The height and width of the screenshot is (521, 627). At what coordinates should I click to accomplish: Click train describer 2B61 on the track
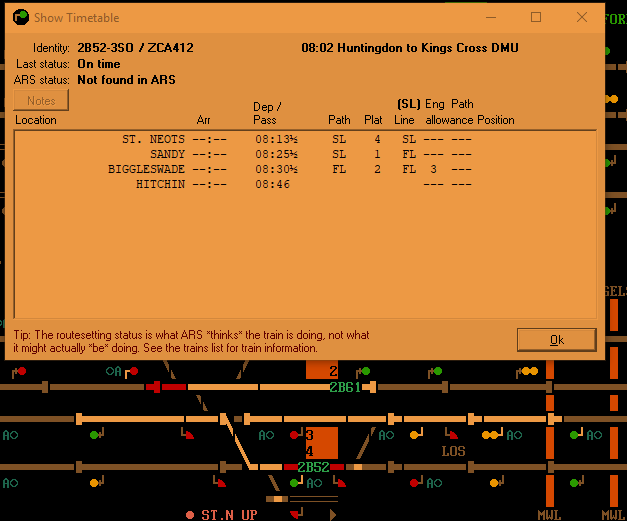(345, 387)
